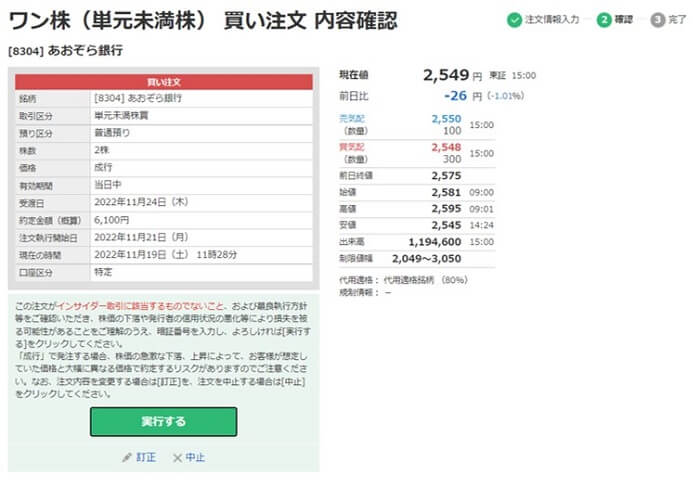700x487 pixels.
Task: Click the 口座区分 row label
Action: pos(36,273)
